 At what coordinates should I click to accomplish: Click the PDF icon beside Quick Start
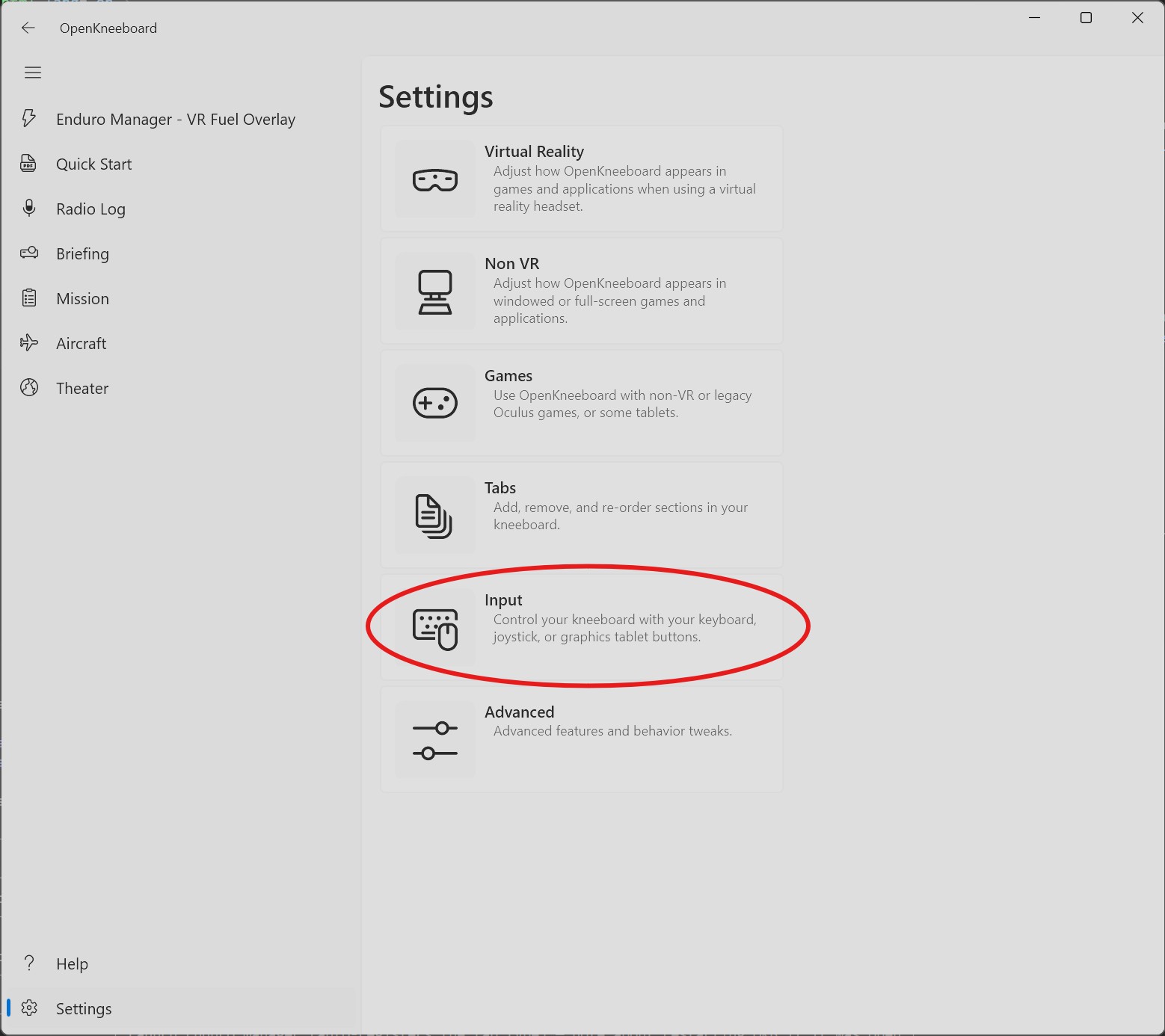[29, 163]
